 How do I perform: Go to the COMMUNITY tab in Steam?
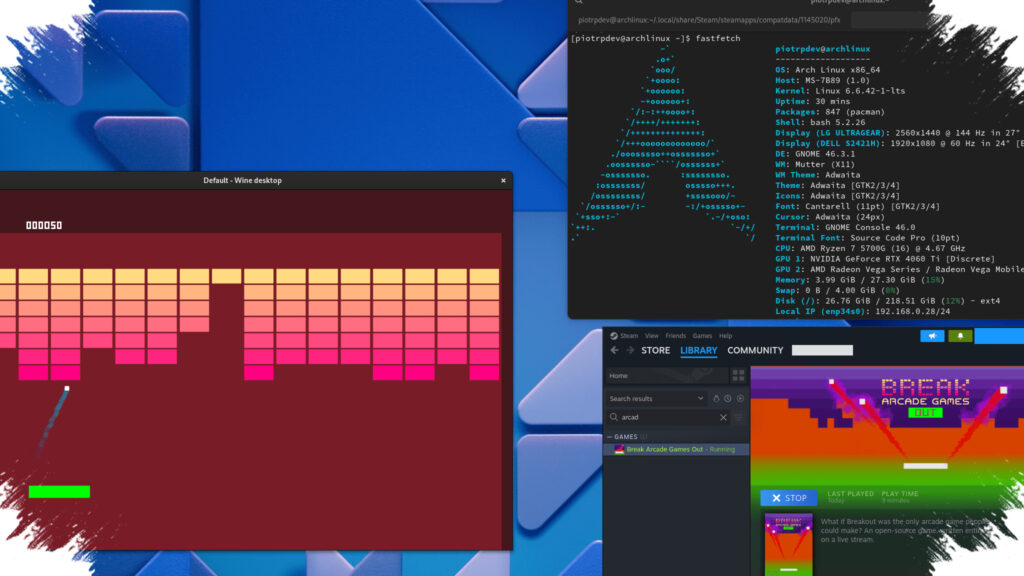(755, 351)
